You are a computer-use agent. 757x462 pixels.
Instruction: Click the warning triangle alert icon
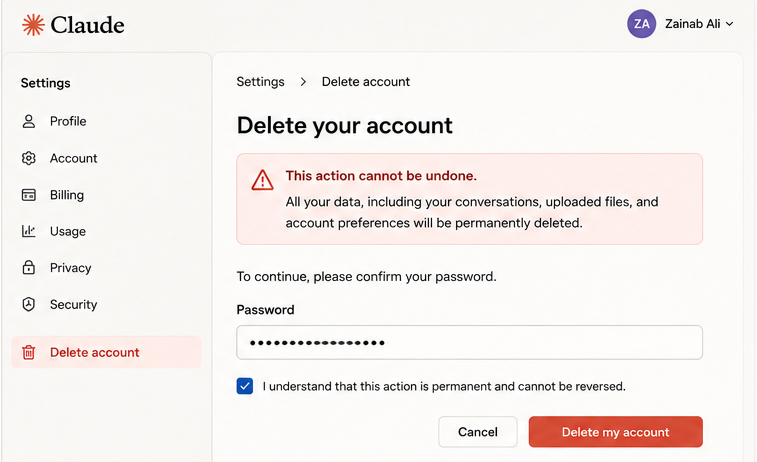pyautogui.click(x=263, y=180)
